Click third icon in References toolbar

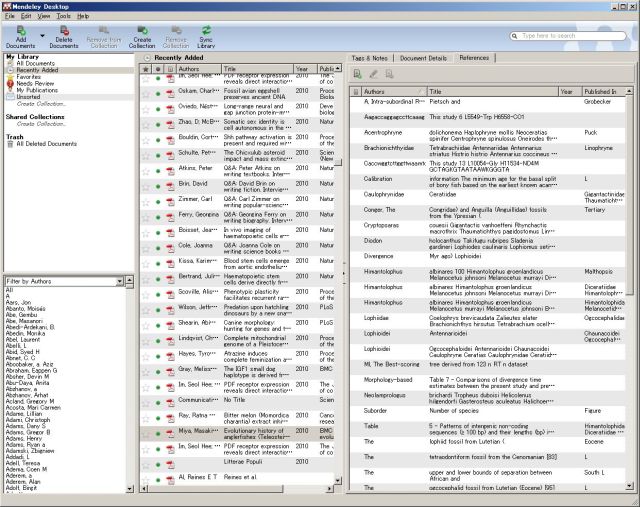(389, 74)
